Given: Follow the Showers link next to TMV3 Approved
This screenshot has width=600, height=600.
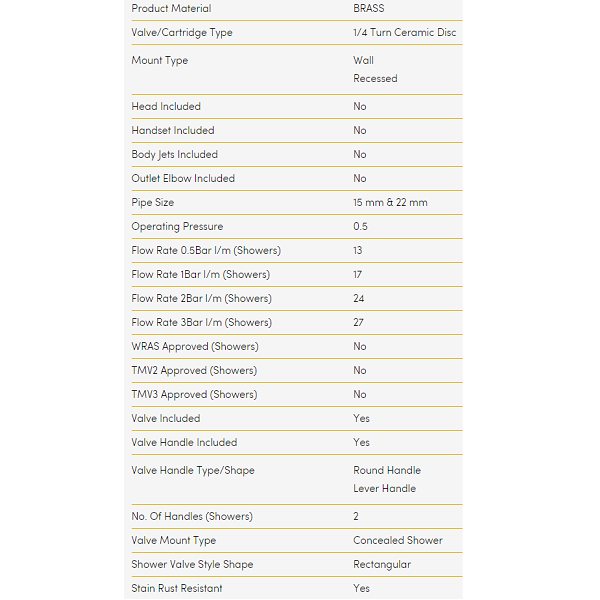Looking at the screenshot, I should tap(233, 395).
